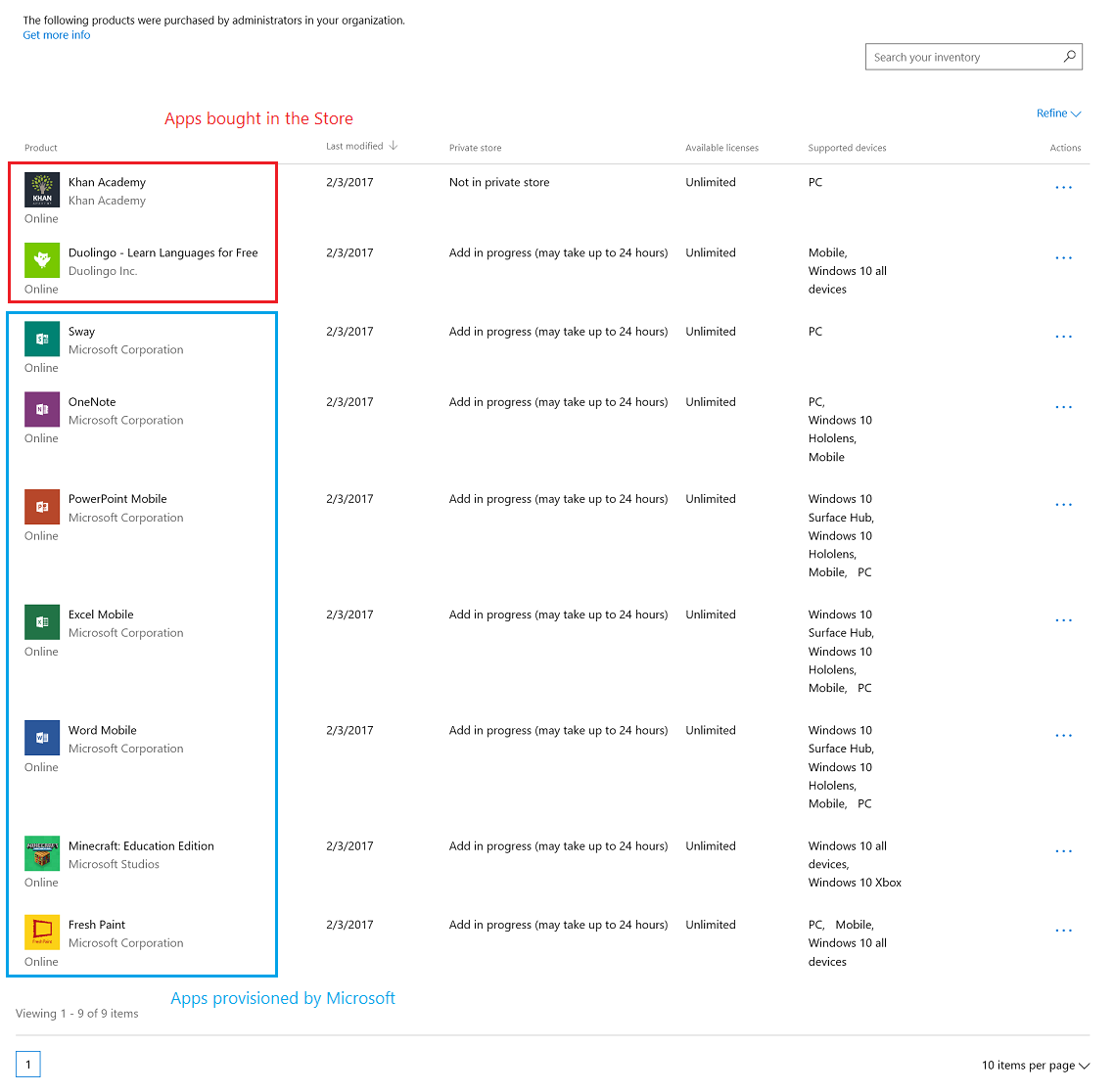Click the Excel Mobile icon
Image resolution: width=1114 pixels, height=1092 pixels.
click(42, 622)
